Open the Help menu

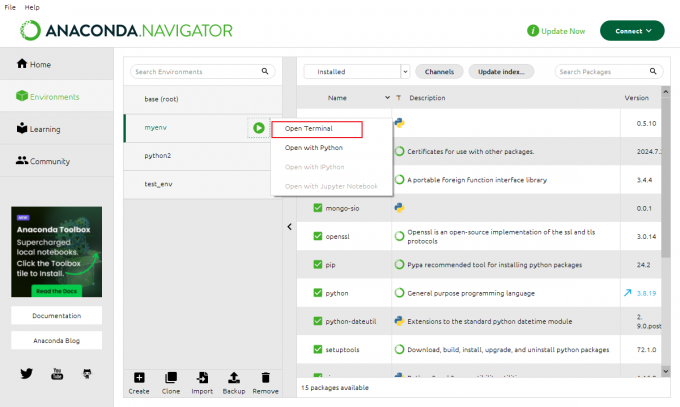pyautogui.click(x=32, y=7)
